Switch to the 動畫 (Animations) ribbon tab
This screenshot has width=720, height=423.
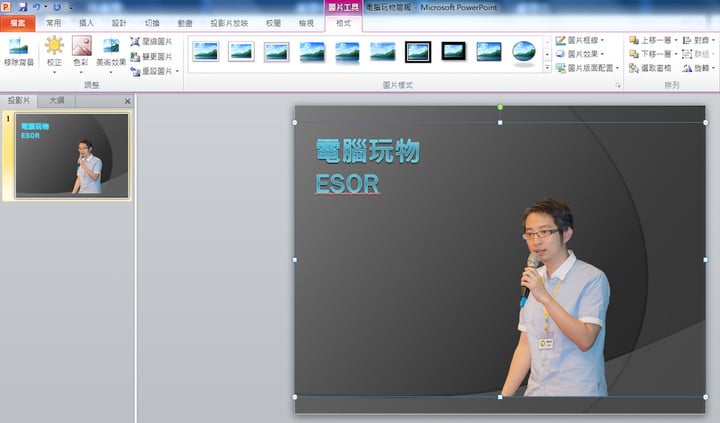(x=185, y=23)
